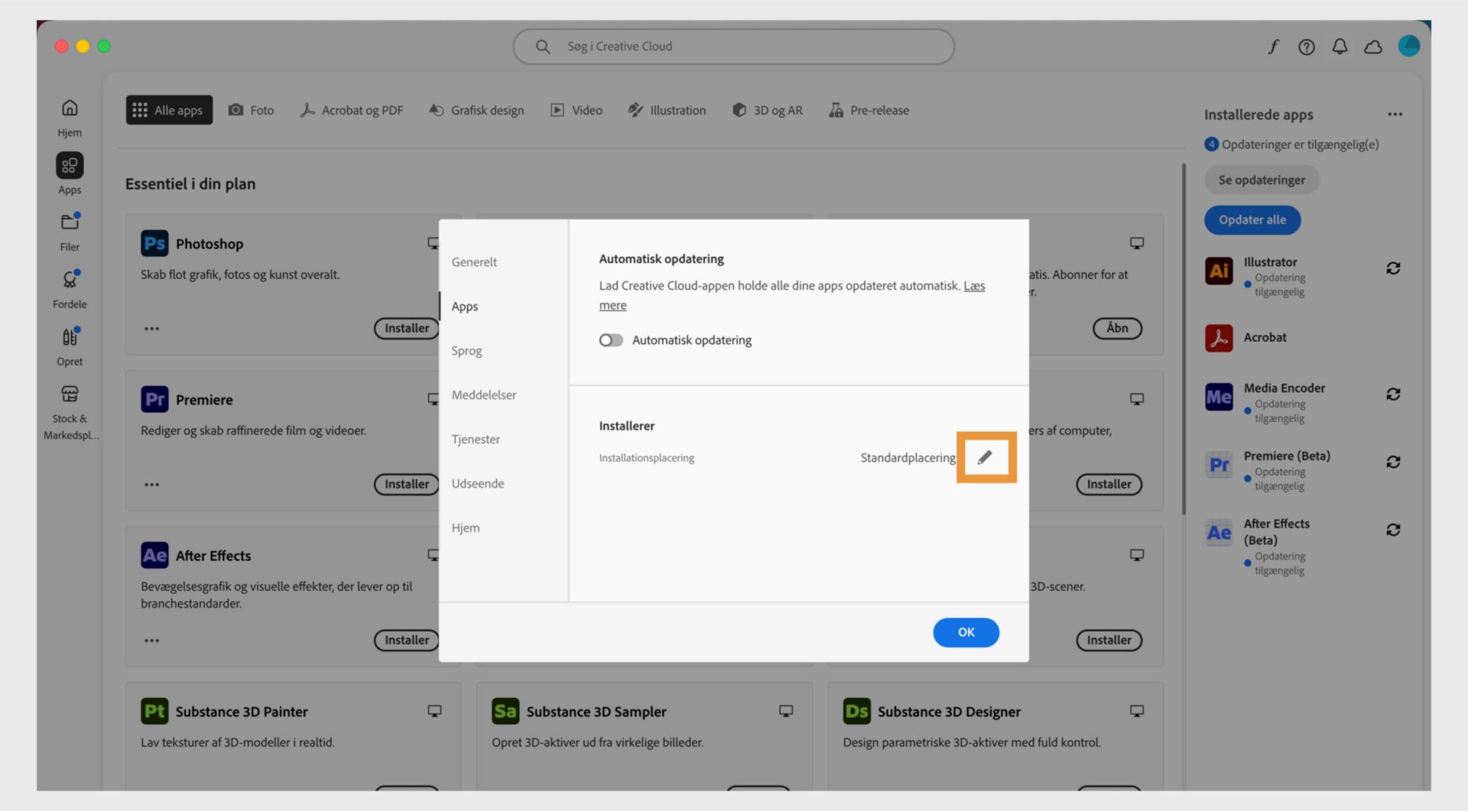Open the Hjem tab in settings dialog
1468x812 pixels.
pos(466,528)
